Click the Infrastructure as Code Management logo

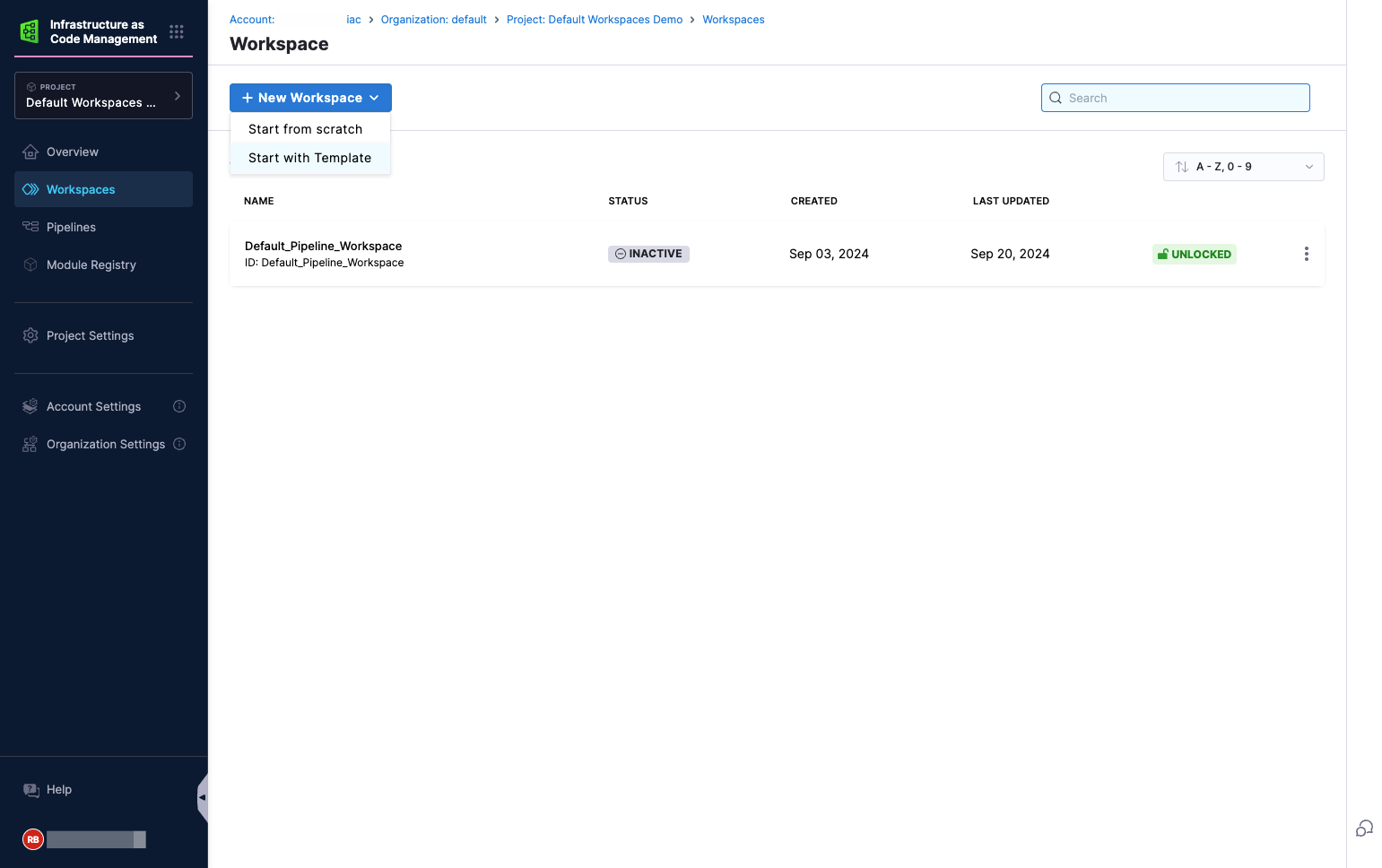(x=30, y=31)
